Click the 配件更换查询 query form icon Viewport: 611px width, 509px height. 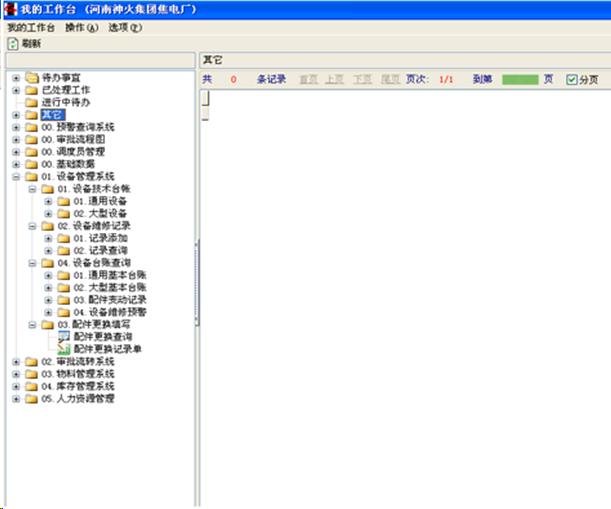click(63, 337)
